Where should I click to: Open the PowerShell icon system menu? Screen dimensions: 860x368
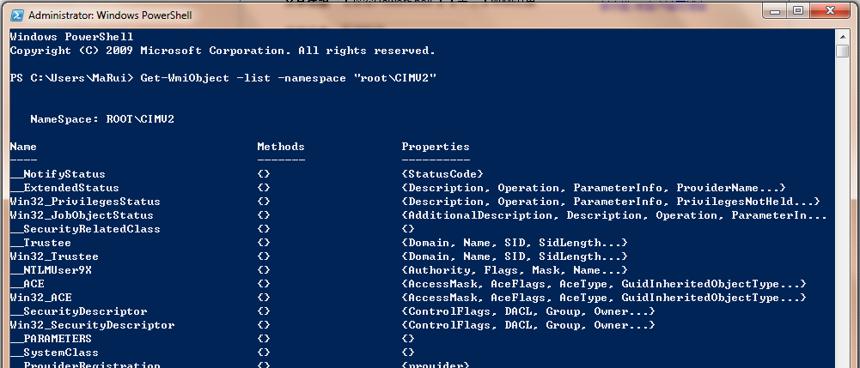(17, 15)
